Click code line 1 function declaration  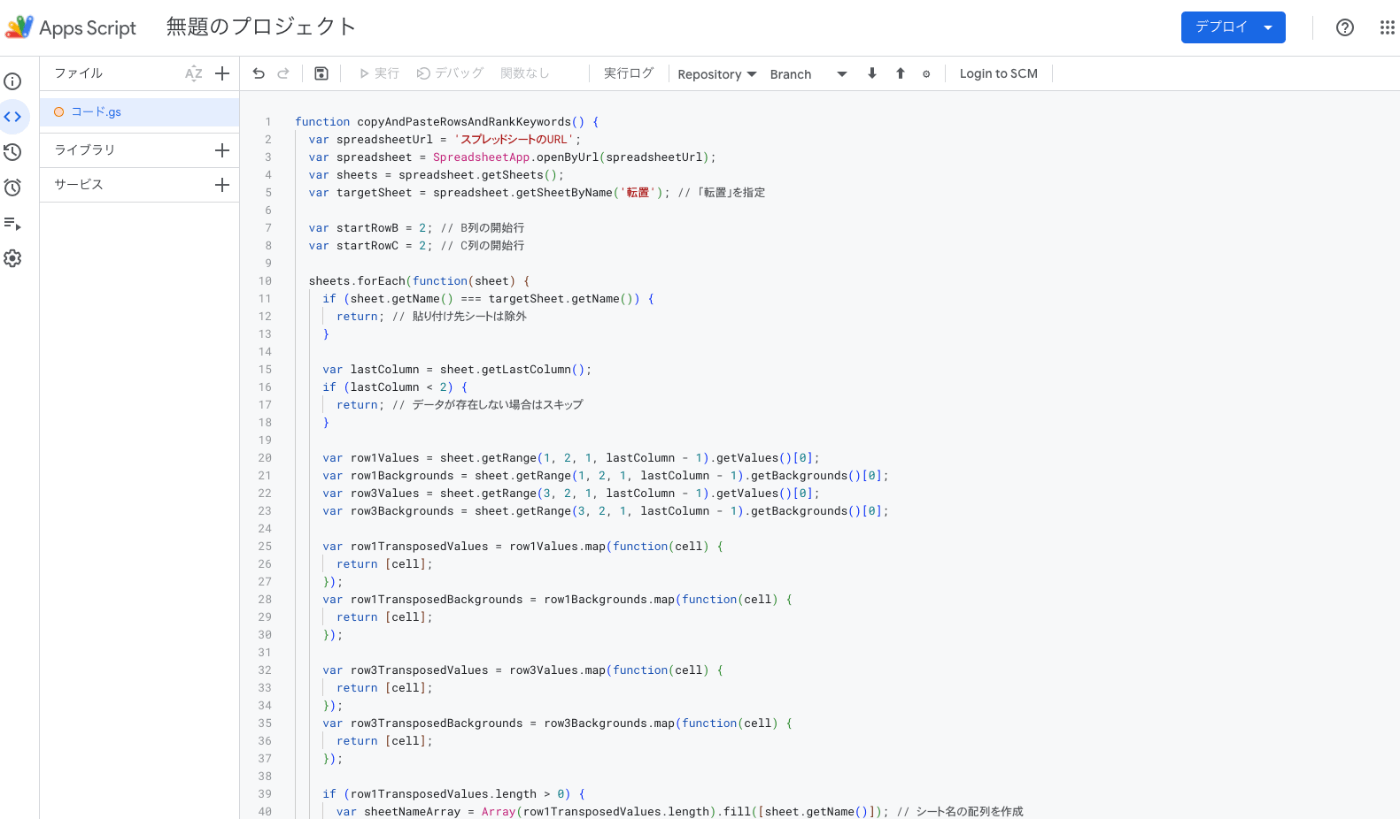click(446, 122)
